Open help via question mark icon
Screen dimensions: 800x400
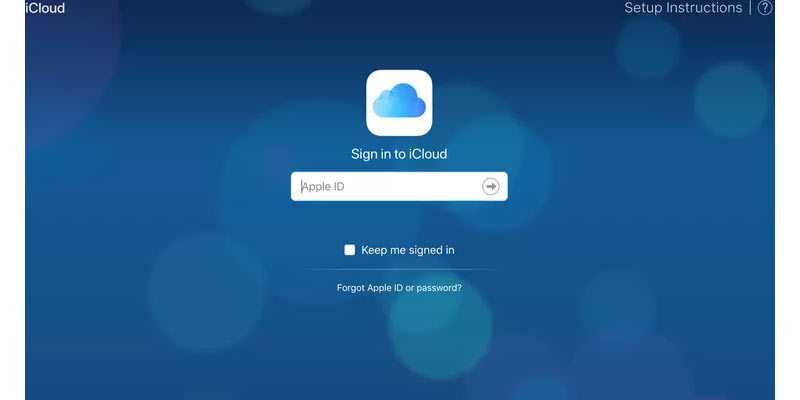click(x=765, y=8)
